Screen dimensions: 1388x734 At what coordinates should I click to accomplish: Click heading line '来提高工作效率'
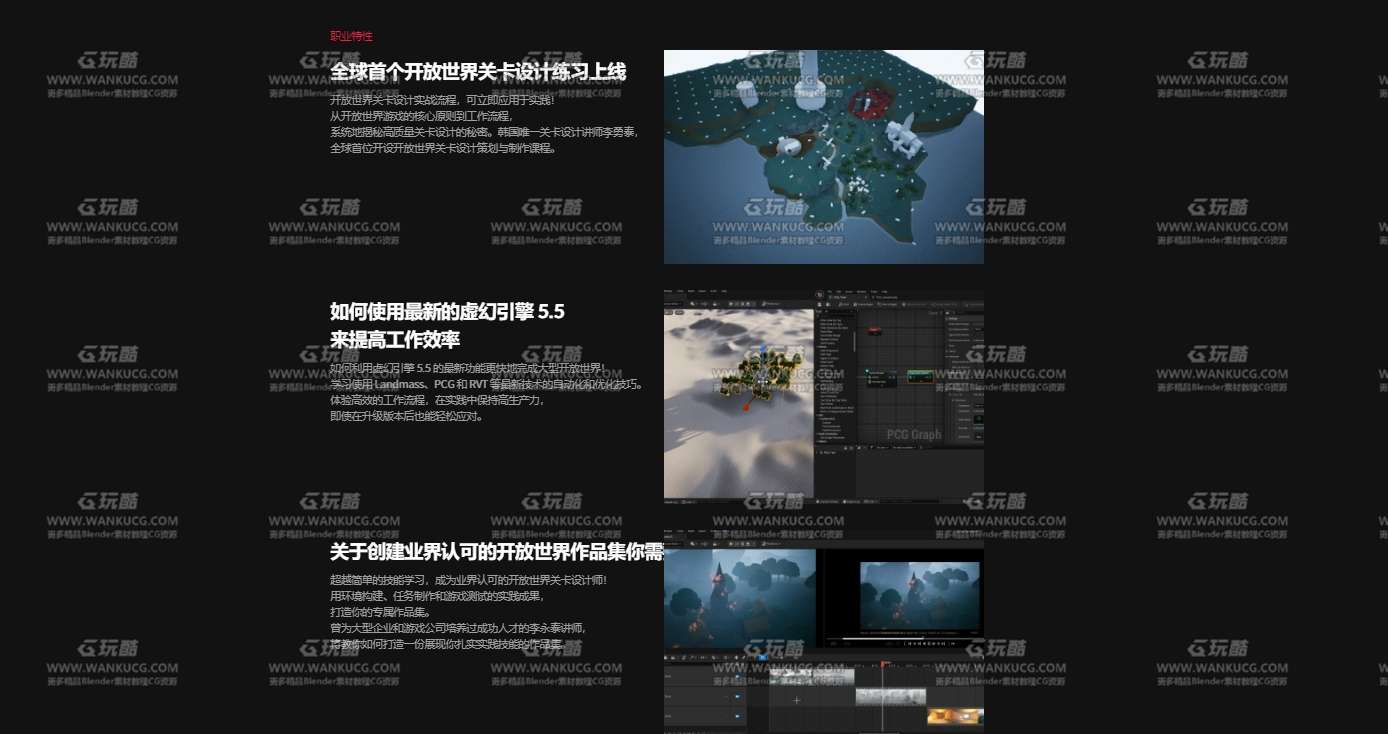395,339
